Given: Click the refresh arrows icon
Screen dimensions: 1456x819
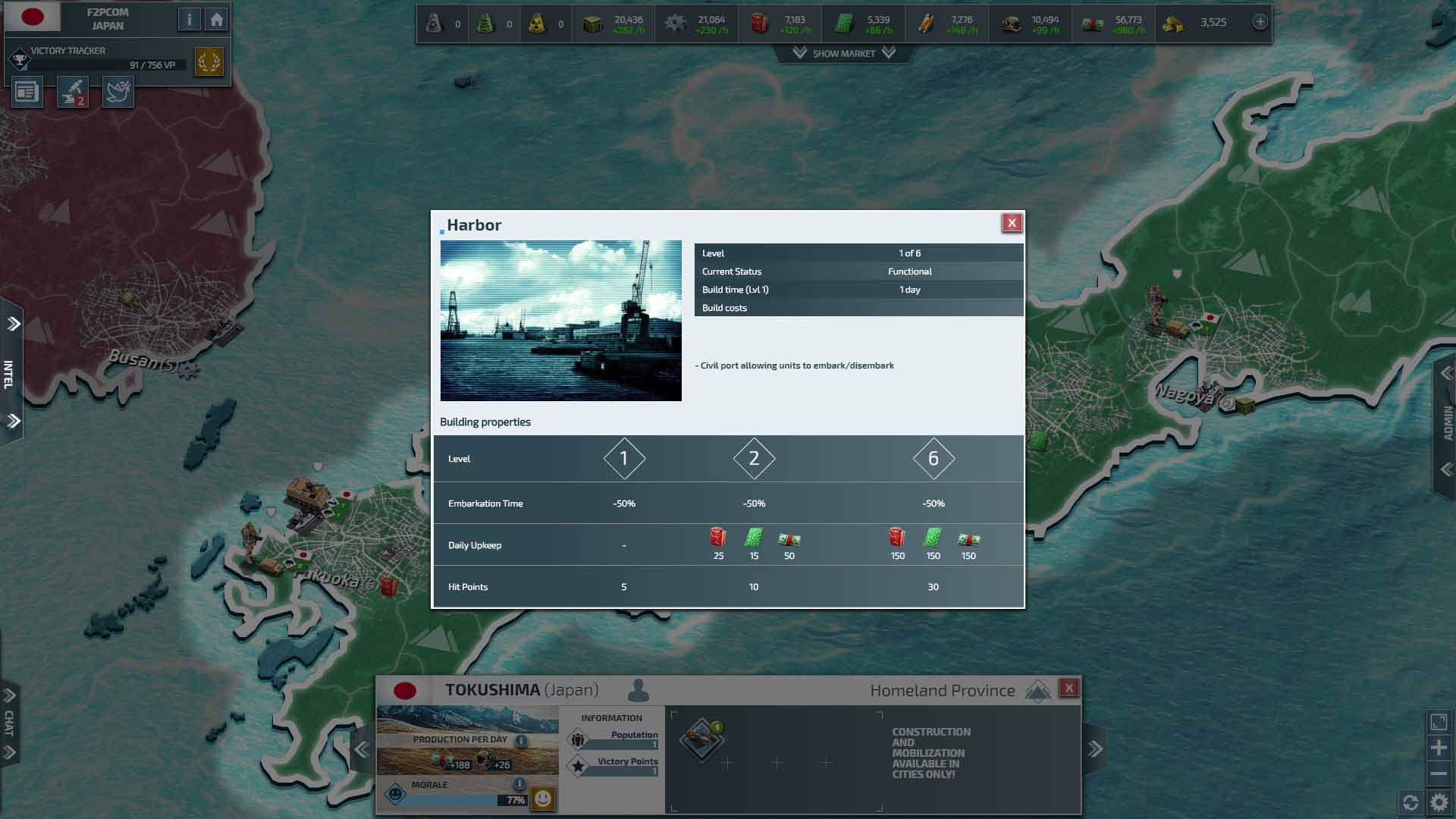Looking at the screenshot, I should pyautogui.click(x=1410, y=802).
